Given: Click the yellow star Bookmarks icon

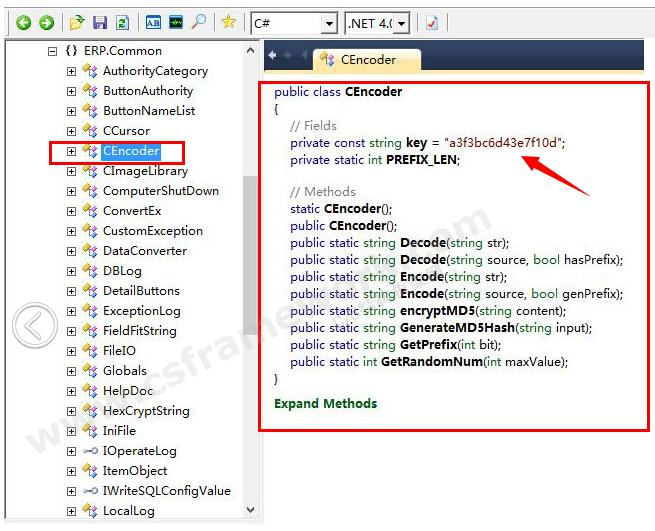Looking at the screenshot, I should pyautogui.click(x=229, y=22).
